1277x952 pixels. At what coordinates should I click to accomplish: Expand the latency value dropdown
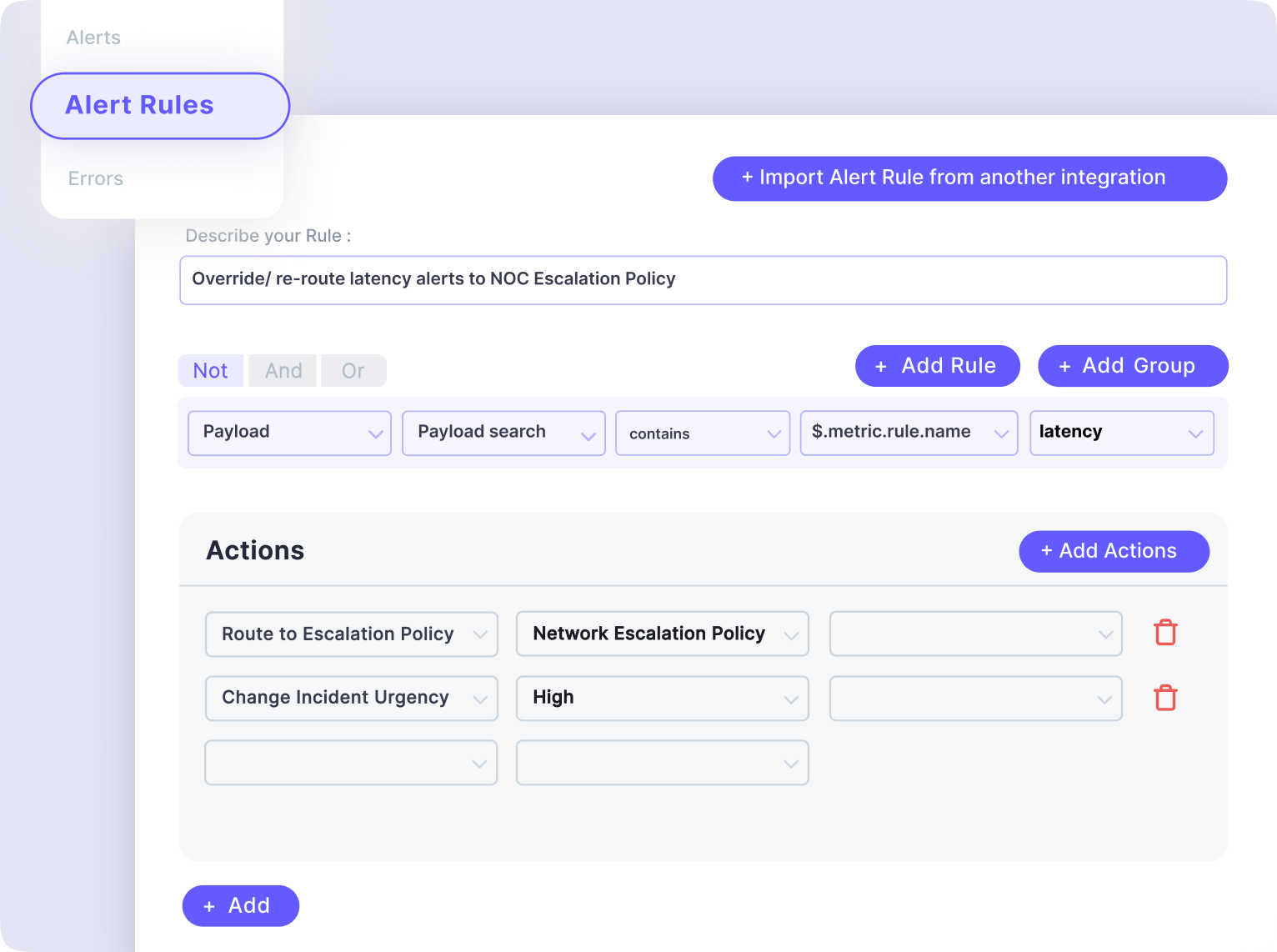[x=1121, y=433]
